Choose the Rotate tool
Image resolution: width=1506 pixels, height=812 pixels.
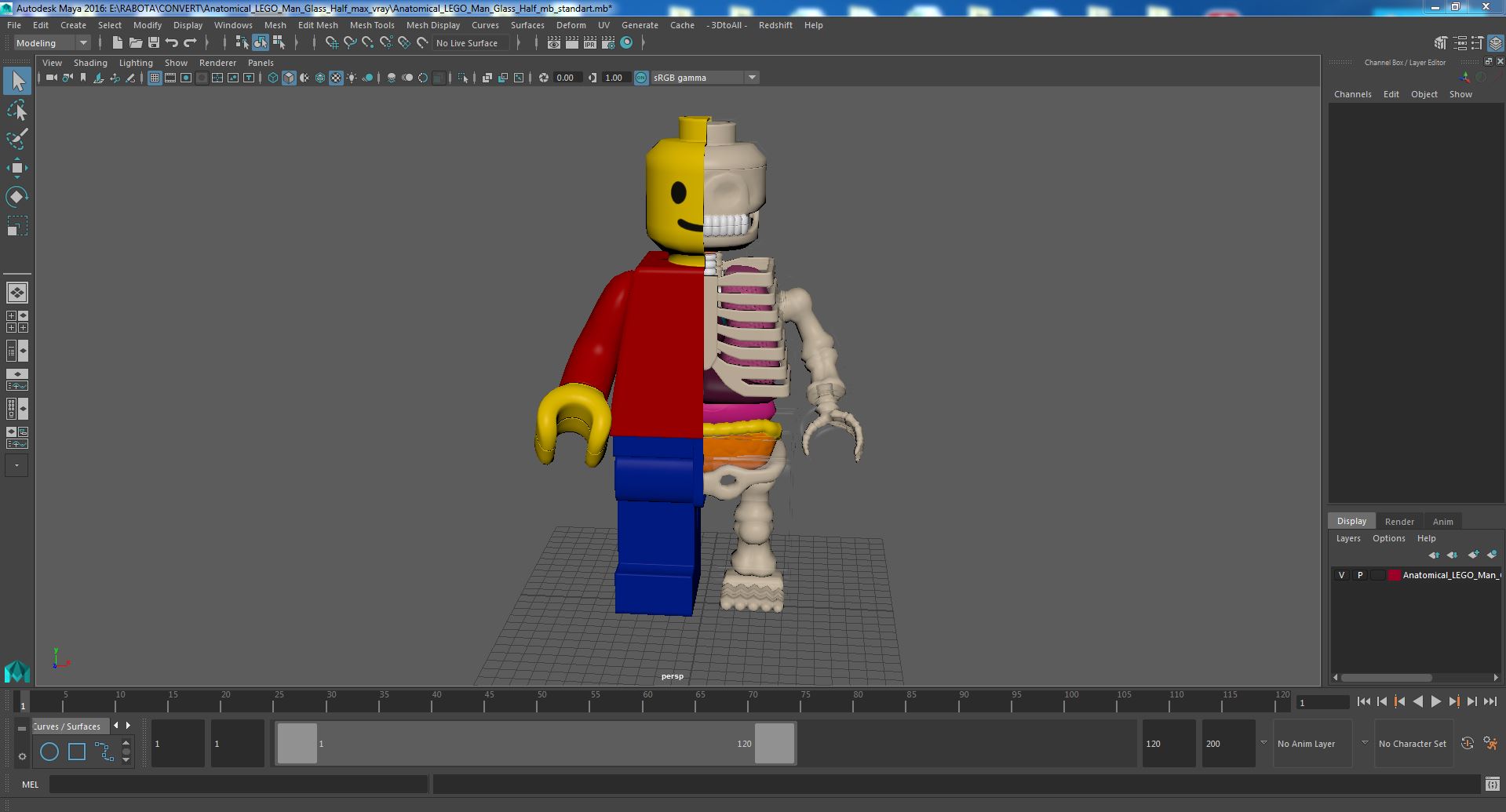coord(17,196)
